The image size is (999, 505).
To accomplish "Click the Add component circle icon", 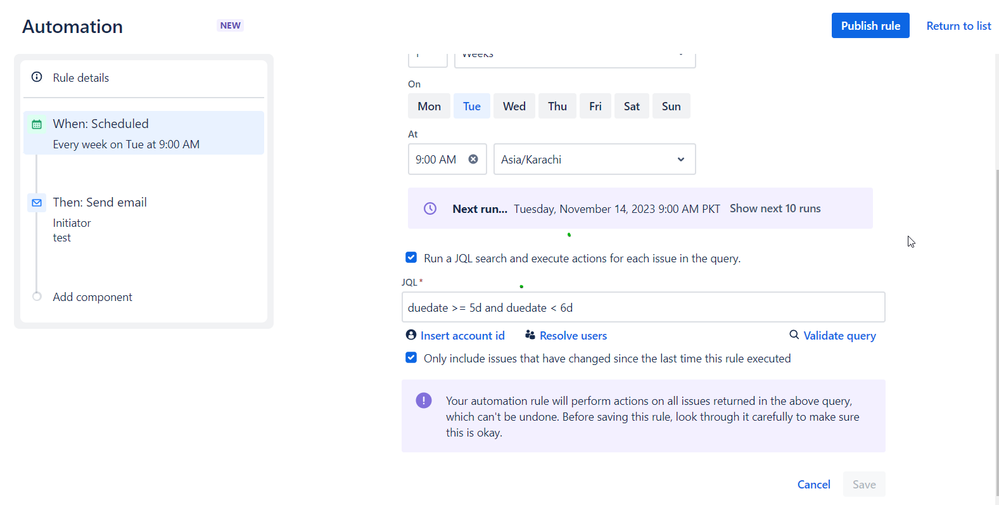I will pyautogui.click(x=37, y=296).
